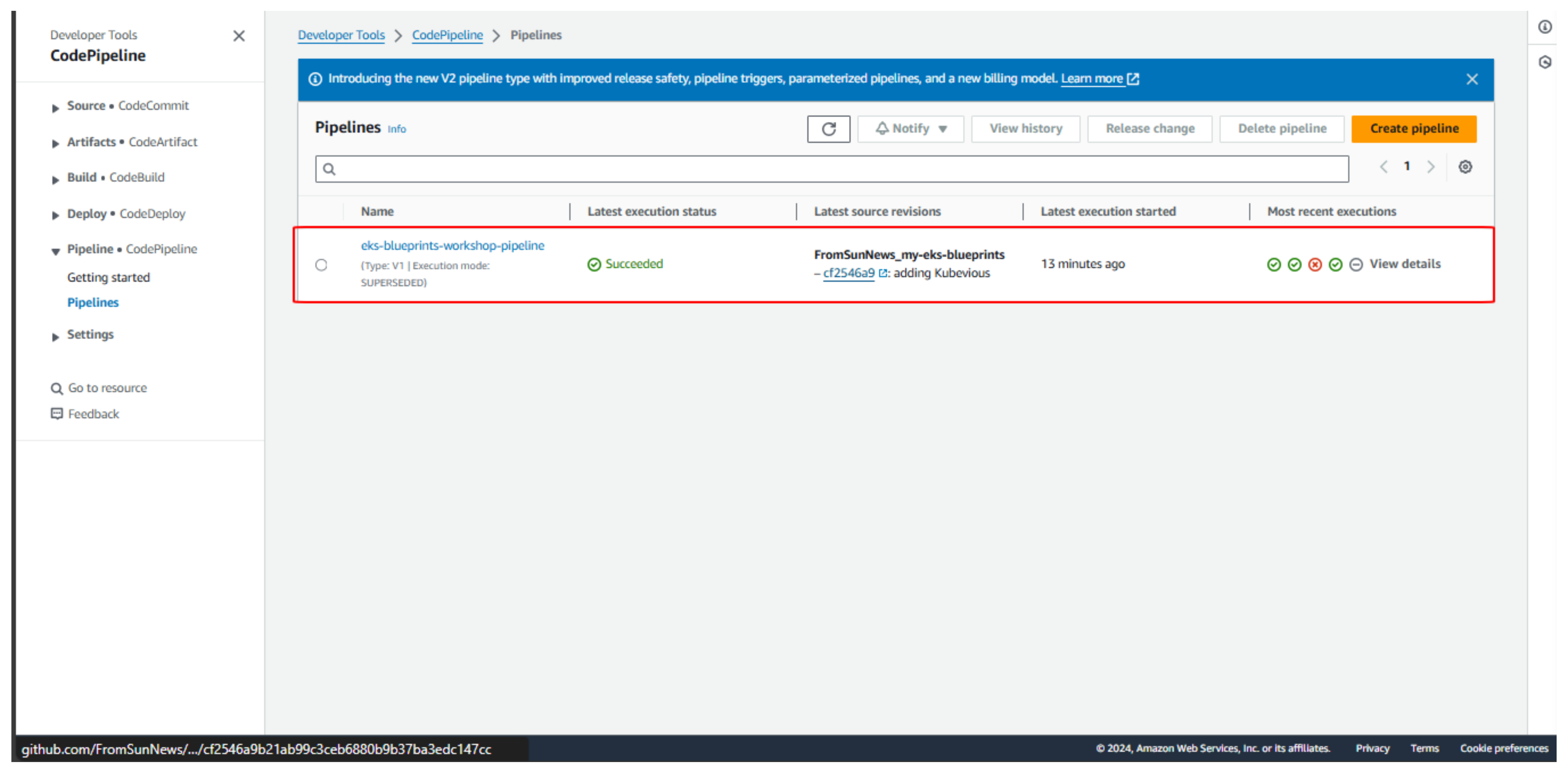Close the CodePipeline side navigation
The width and height of the screenshot is (1568, 774).
(x=239, y=36)
